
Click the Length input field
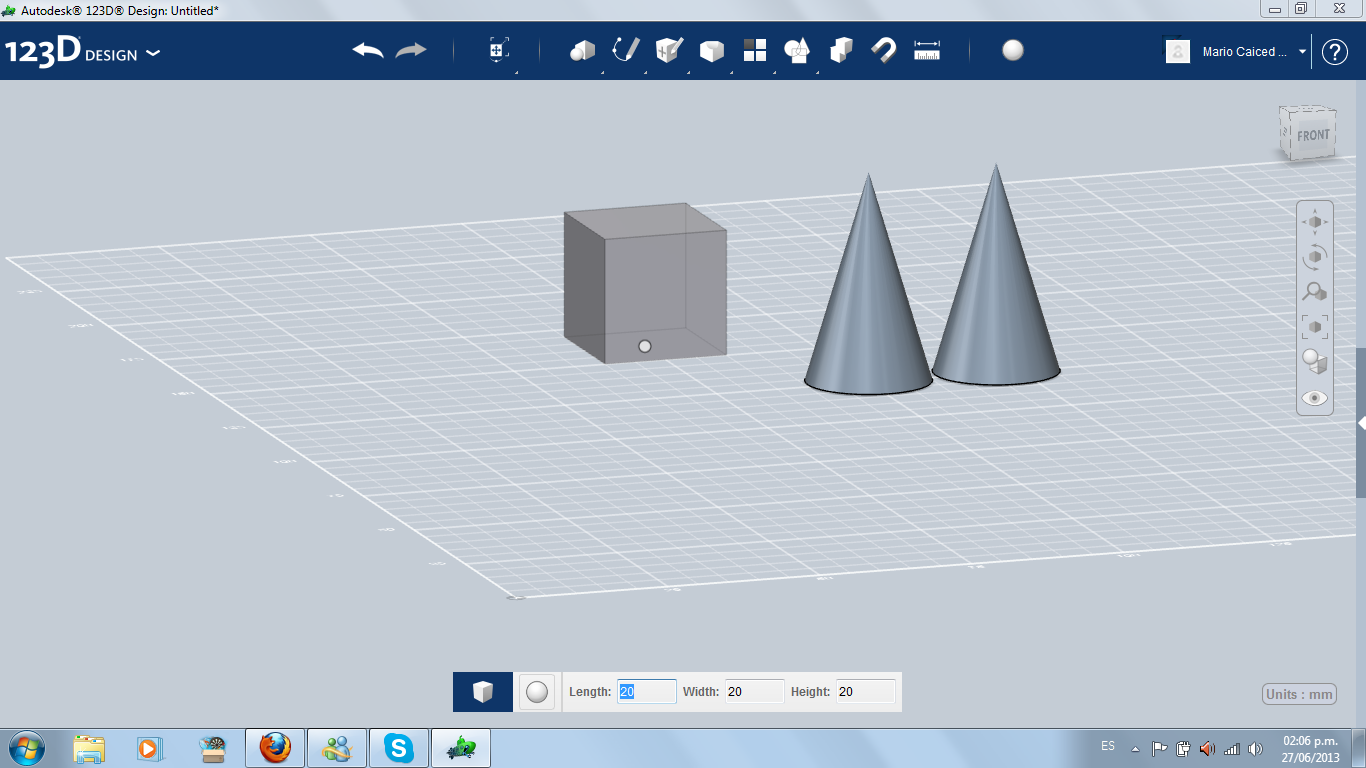pos(647,691)
